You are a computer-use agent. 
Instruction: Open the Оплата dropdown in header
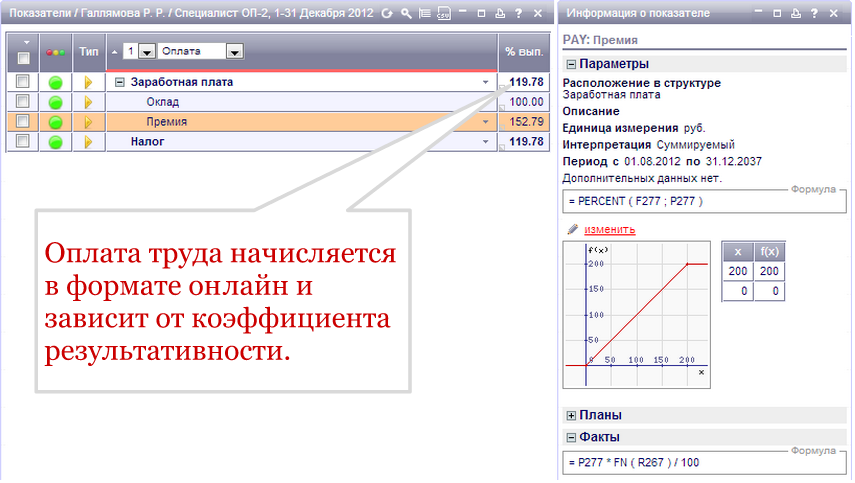[234, 52]
